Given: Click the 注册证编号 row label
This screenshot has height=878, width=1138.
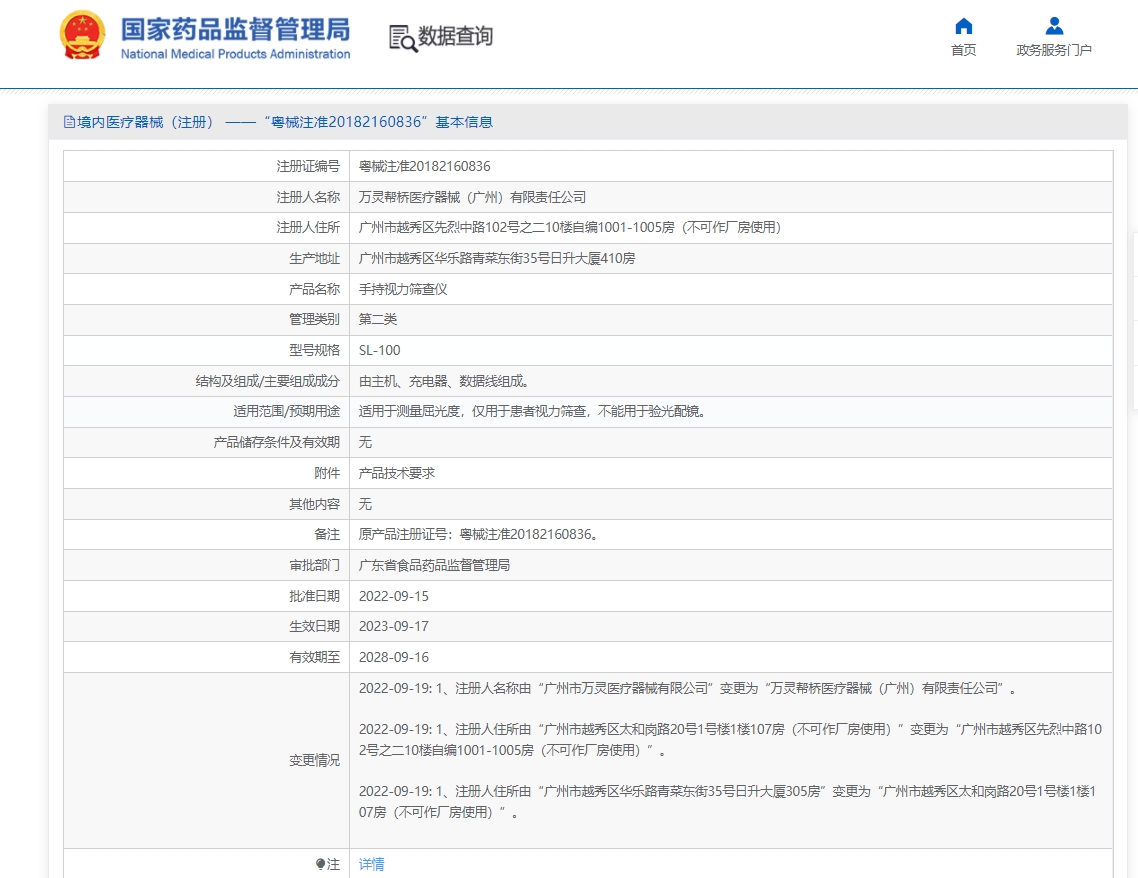Looking at the screenshot, I should click(x=308, y=166).
